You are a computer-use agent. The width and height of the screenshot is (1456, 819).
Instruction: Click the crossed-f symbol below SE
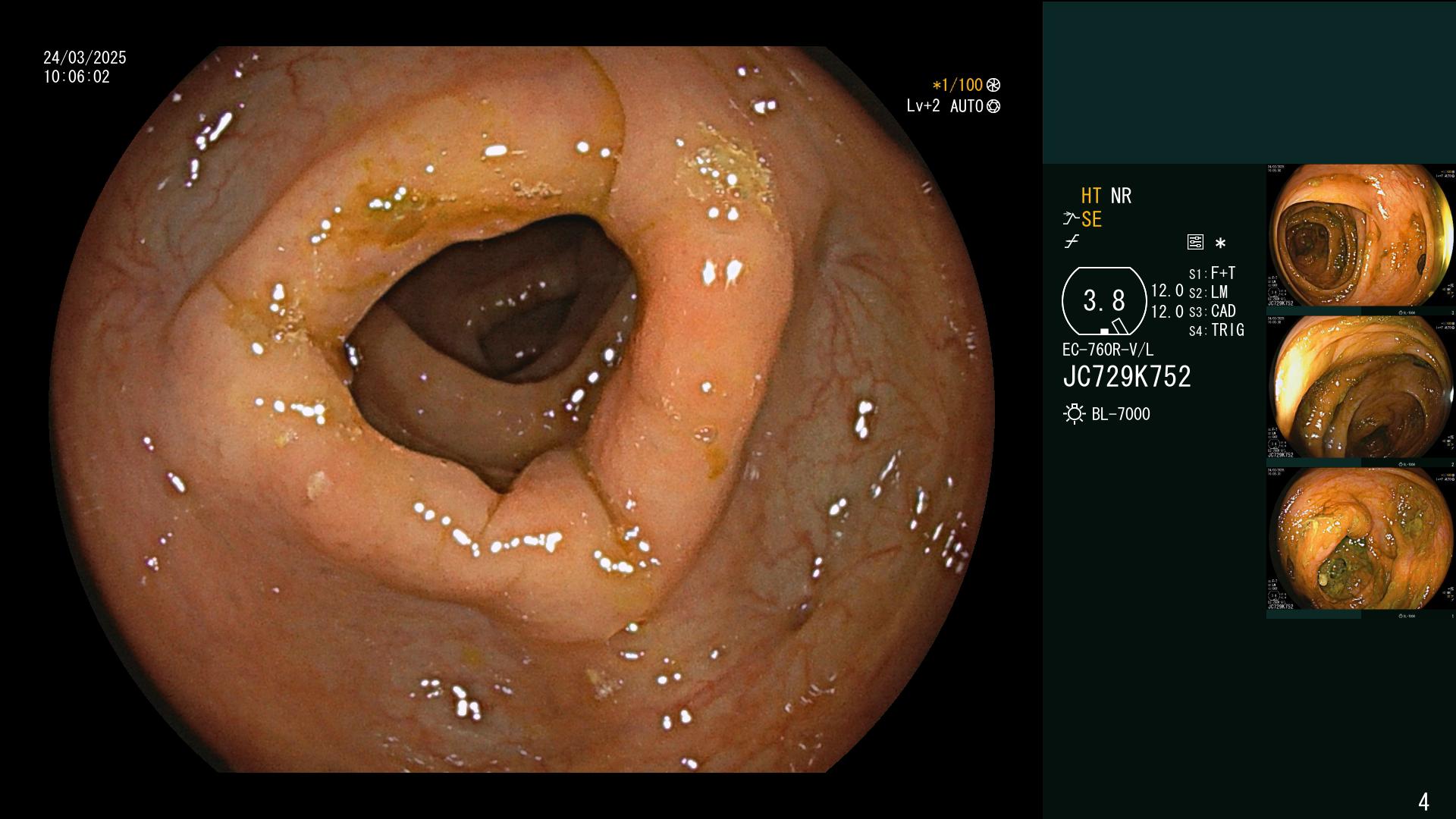coord(1072,242)
